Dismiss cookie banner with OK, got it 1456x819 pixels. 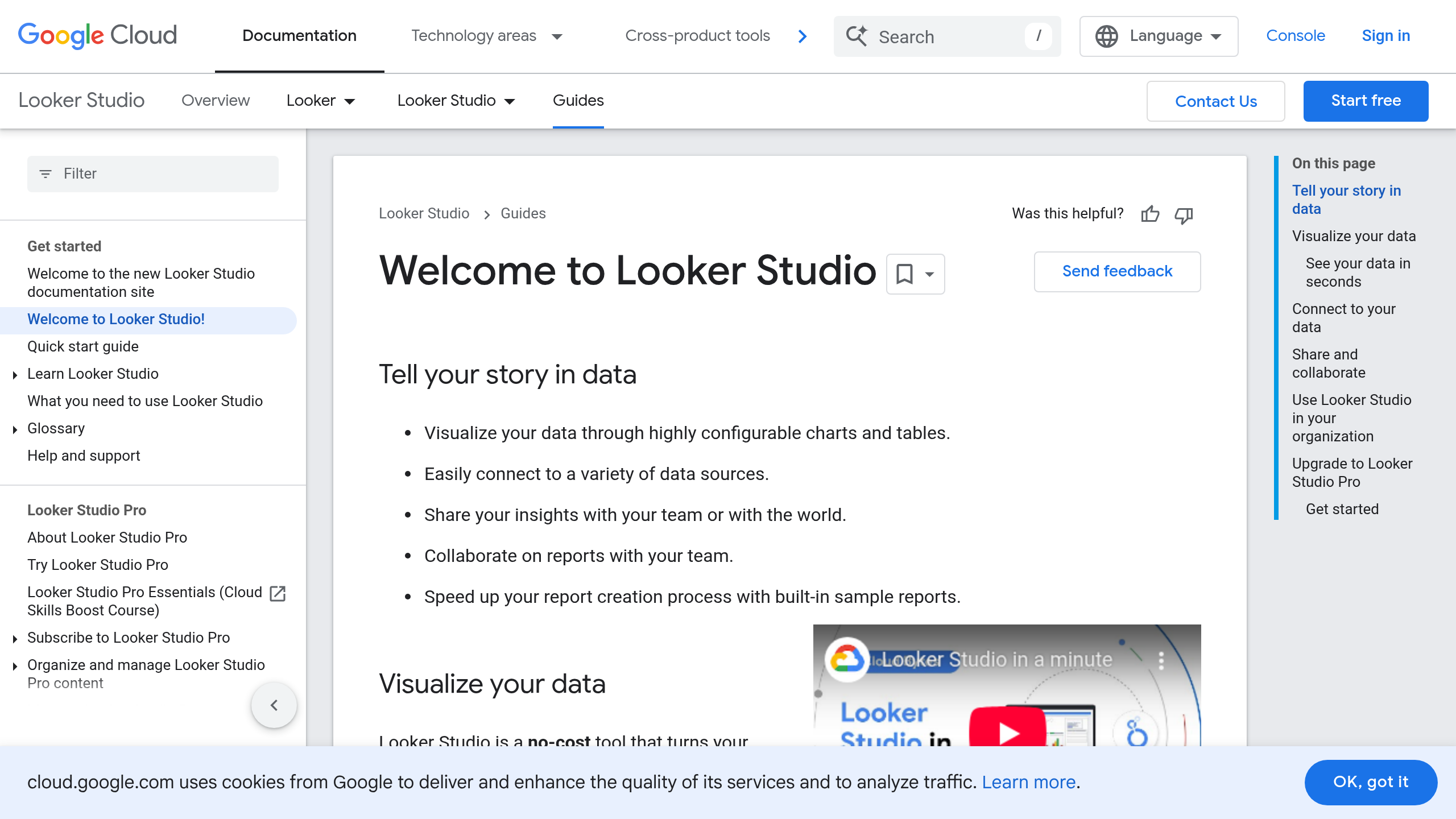click(x=1371, y=782)
